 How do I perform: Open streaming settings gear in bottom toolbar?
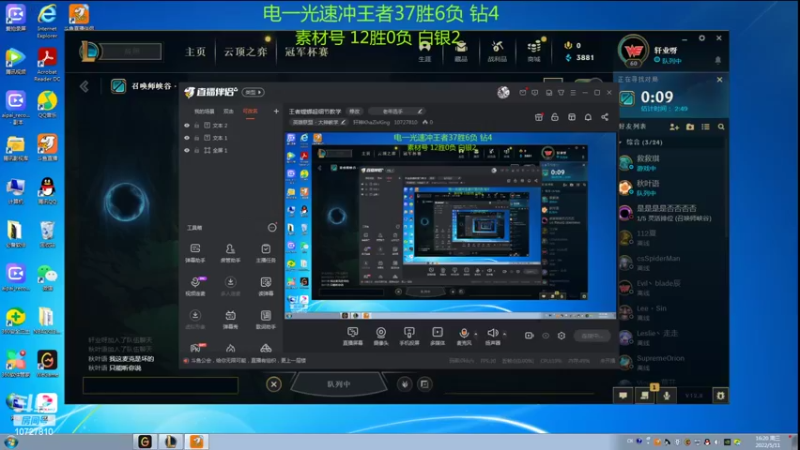[x=561, y=336]
